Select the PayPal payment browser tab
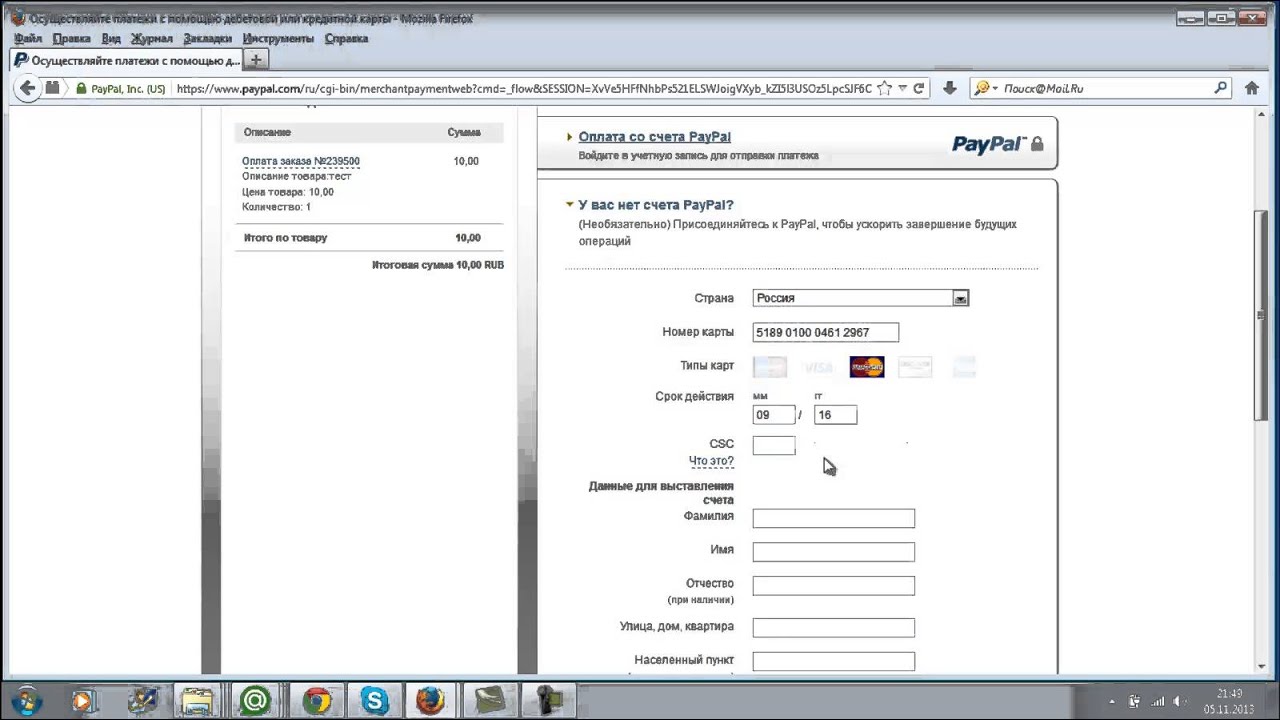 click(126, 61)
